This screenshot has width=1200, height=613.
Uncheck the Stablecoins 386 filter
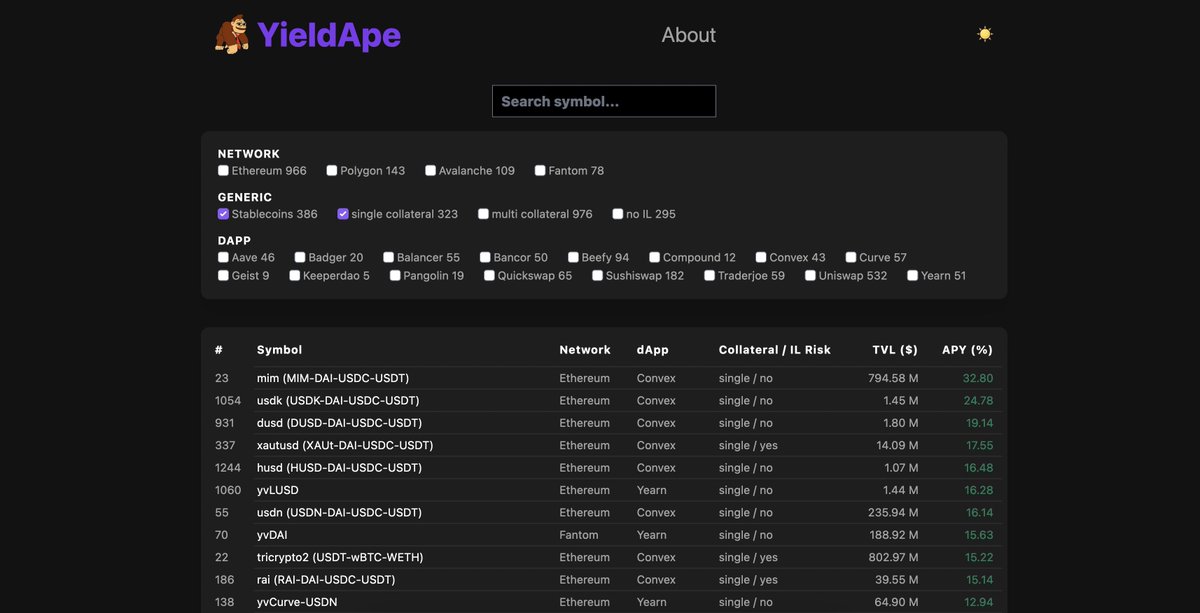click(224, 214)
